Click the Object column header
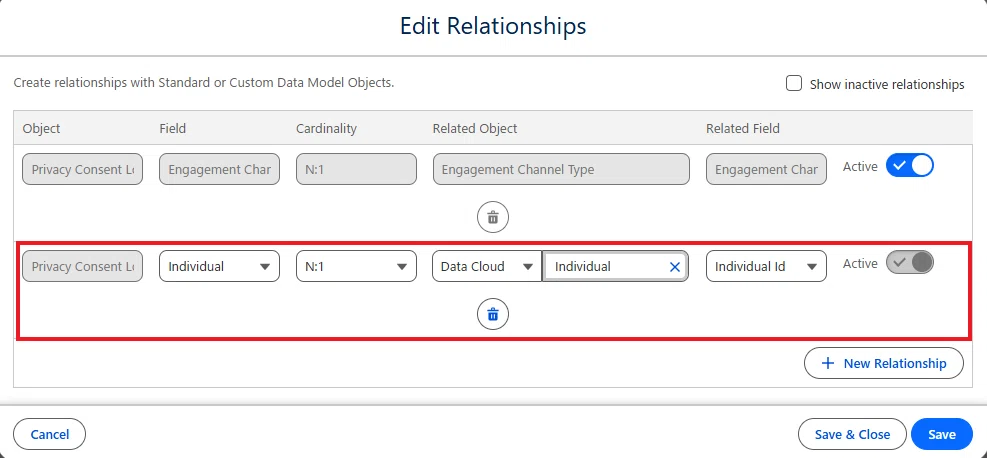Image resolution: width=987 pixels, height=458 pixels. (x=42, y=128)
